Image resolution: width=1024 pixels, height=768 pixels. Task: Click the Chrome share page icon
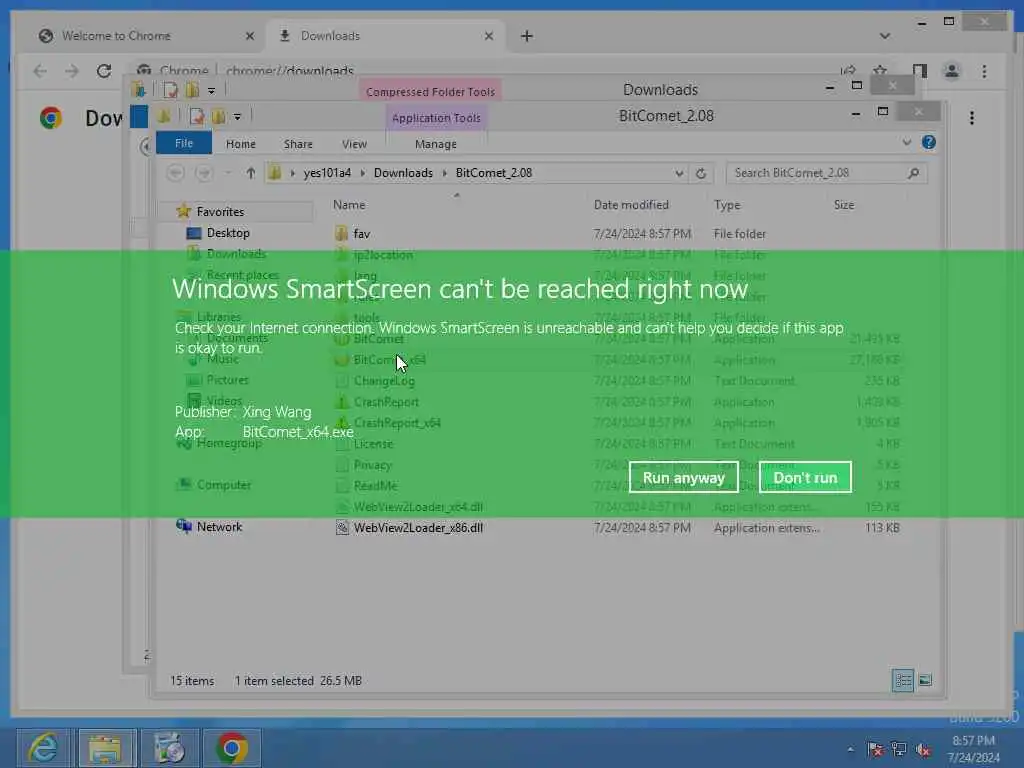[848, 71]
